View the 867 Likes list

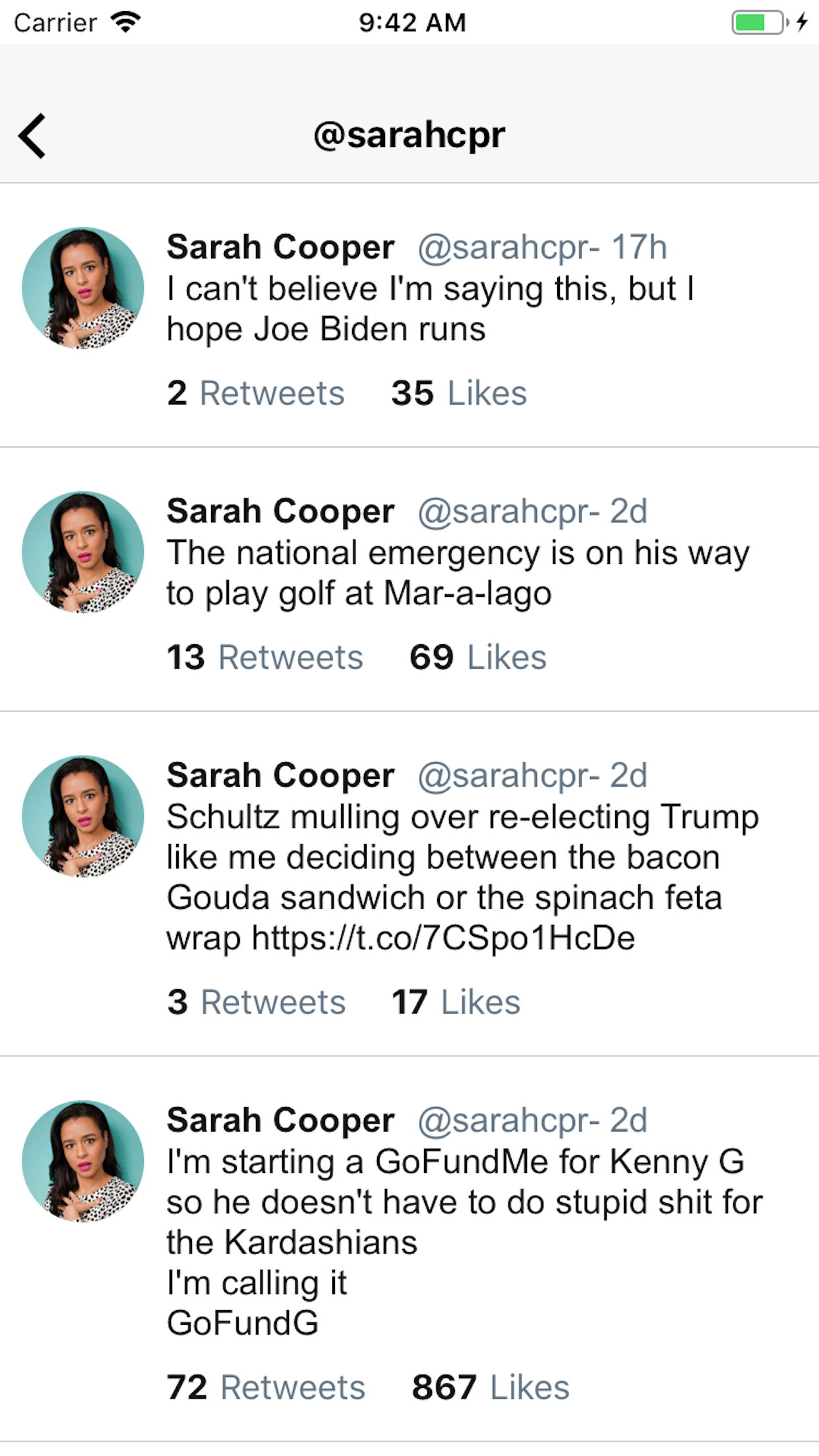[x=491, y=1387]
